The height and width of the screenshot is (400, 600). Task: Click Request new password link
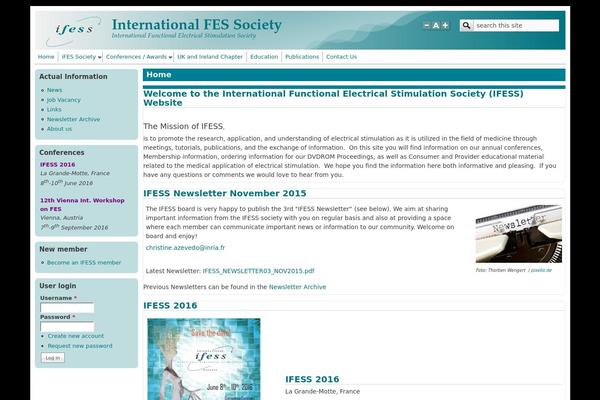[x=80, y=346]
